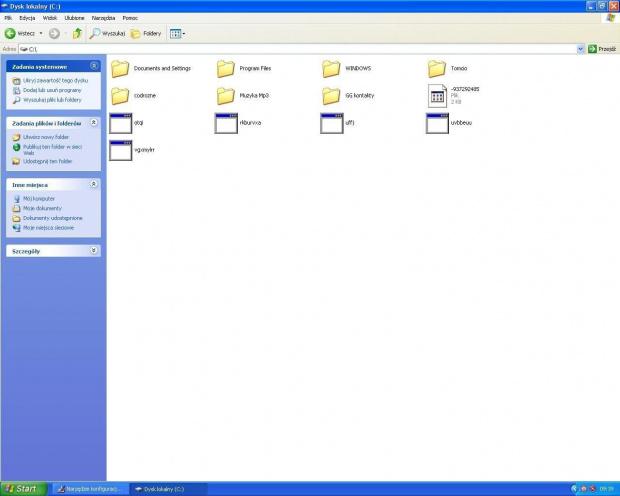Screen dimensions: 620x496
Task: Click the address bar showing C:\
Action: pyautogui.click(x=300, y=48)
